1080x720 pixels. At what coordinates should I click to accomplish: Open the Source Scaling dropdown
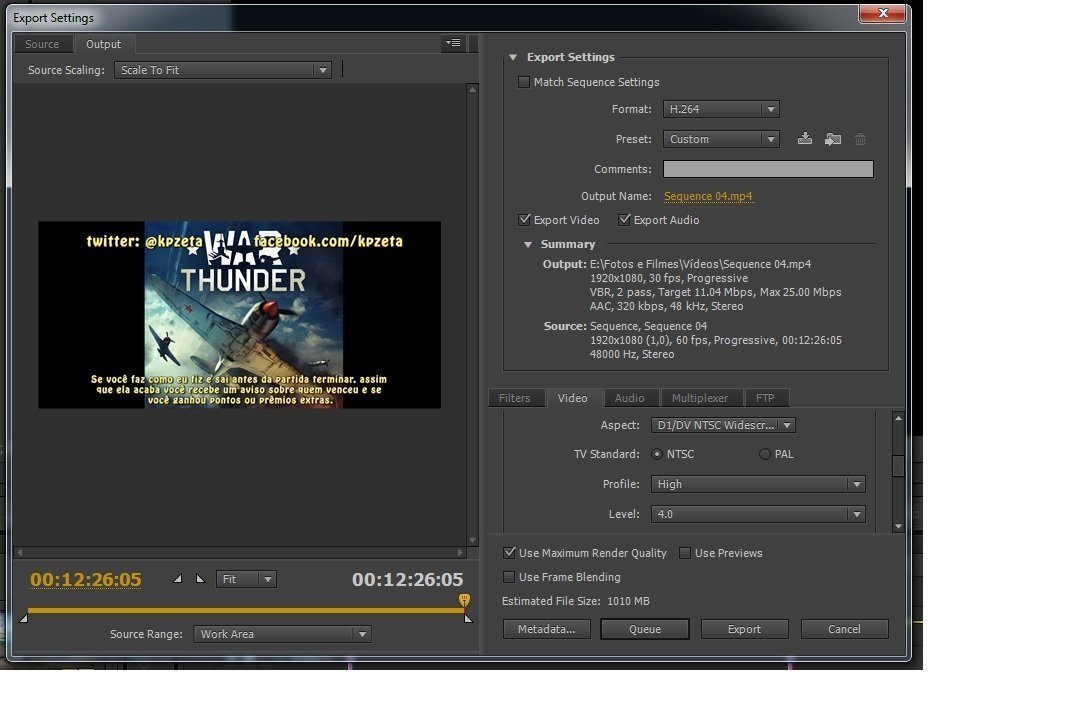pyautogui.click(x=222, y=70)
